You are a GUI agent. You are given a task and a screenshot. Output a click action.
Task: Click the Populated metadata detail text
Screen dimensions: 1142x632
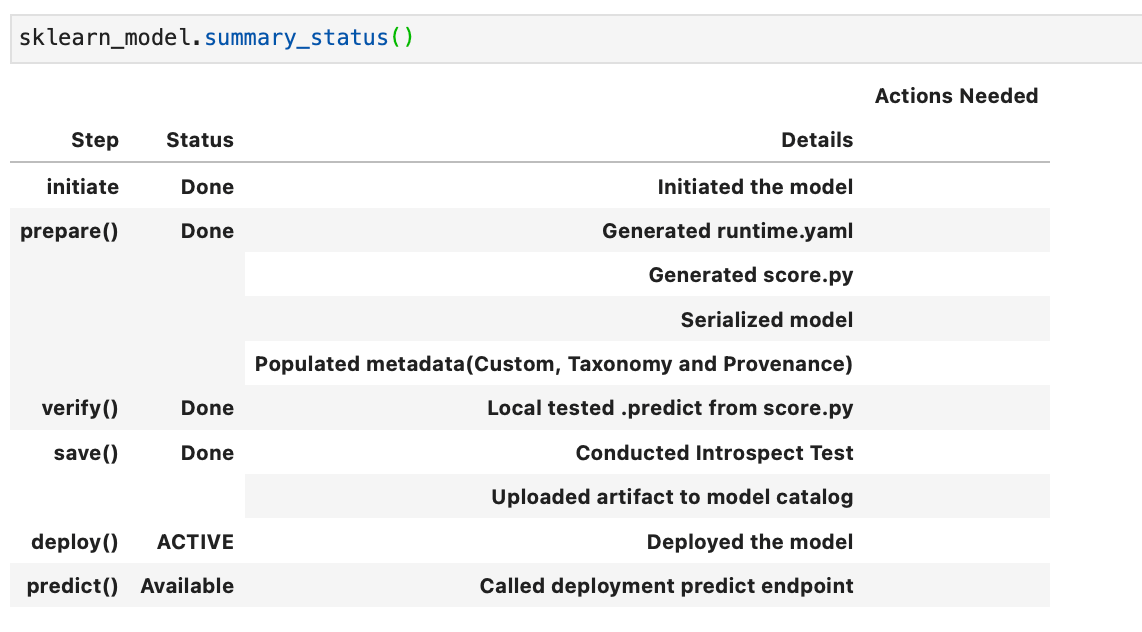[553, 364]
